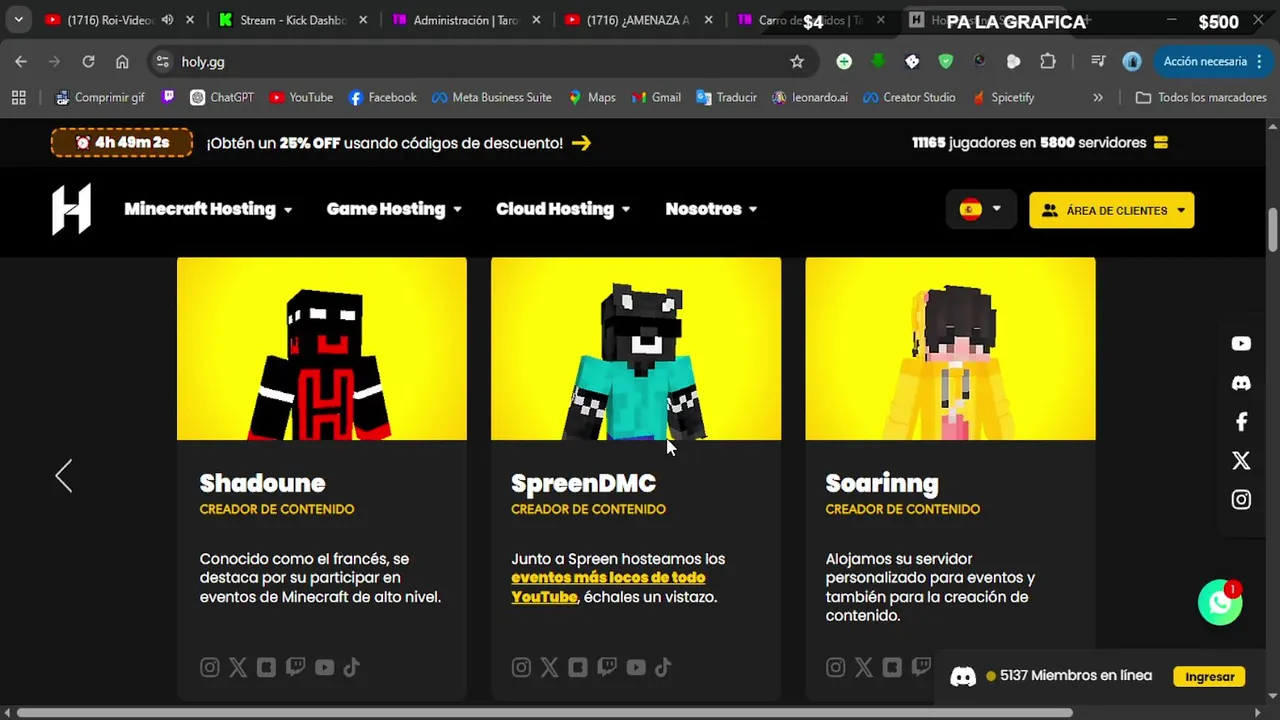Click the vertical page scrollbar
The width and height of the screenshot is (1280, 720).
coord(1273,229)
